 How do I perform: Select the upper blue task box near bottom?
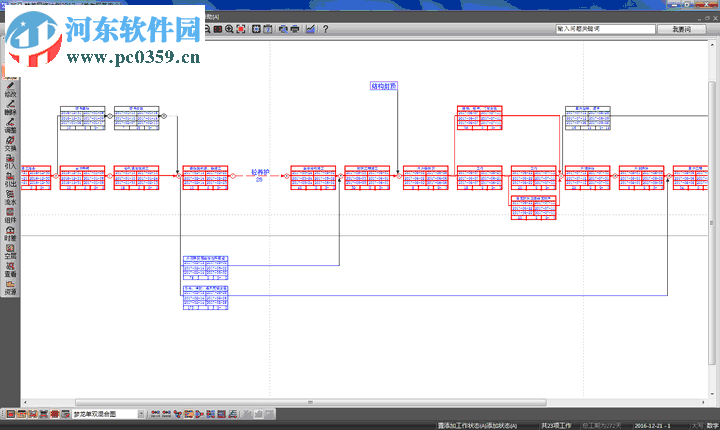pos(205,268)
